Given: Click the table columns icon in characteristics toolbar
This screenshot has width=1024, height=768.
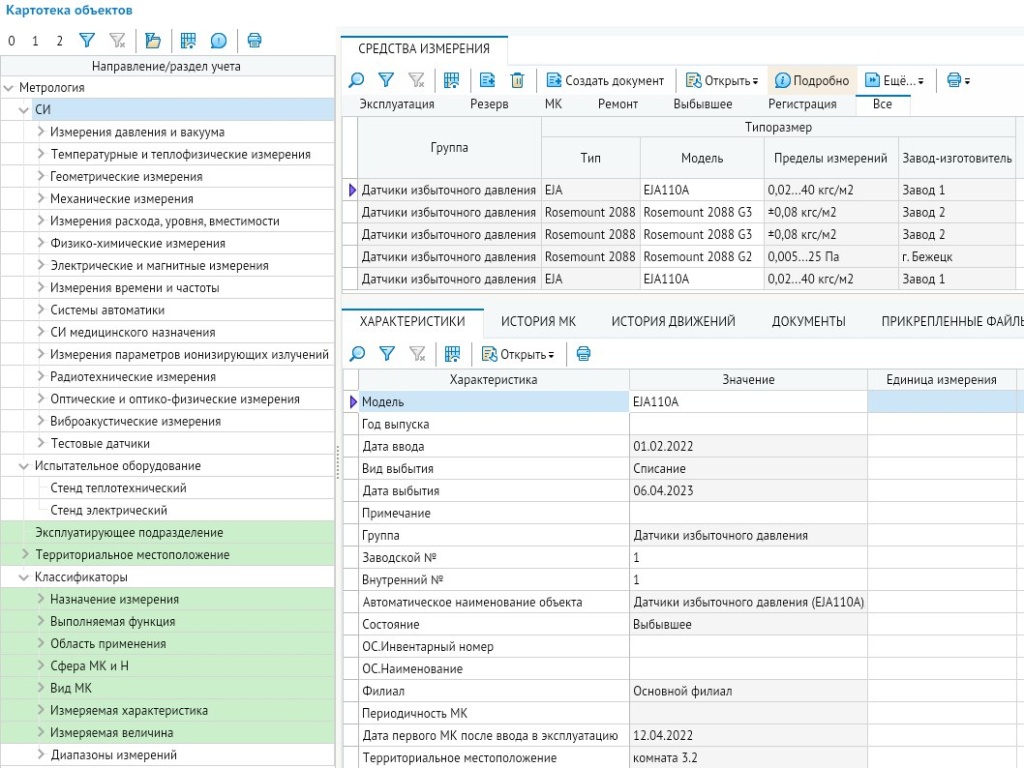Looking at the screenshot, I should 452,354.
